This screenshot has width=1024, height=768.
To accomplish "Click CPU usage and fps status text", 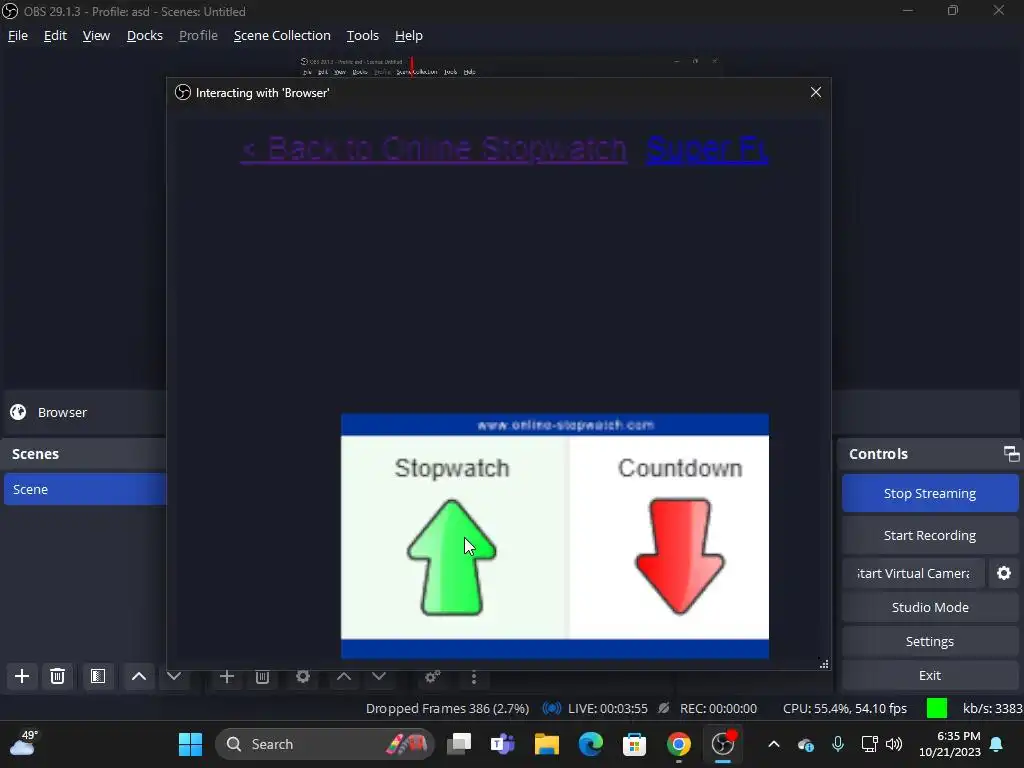I will coord(845,709).
